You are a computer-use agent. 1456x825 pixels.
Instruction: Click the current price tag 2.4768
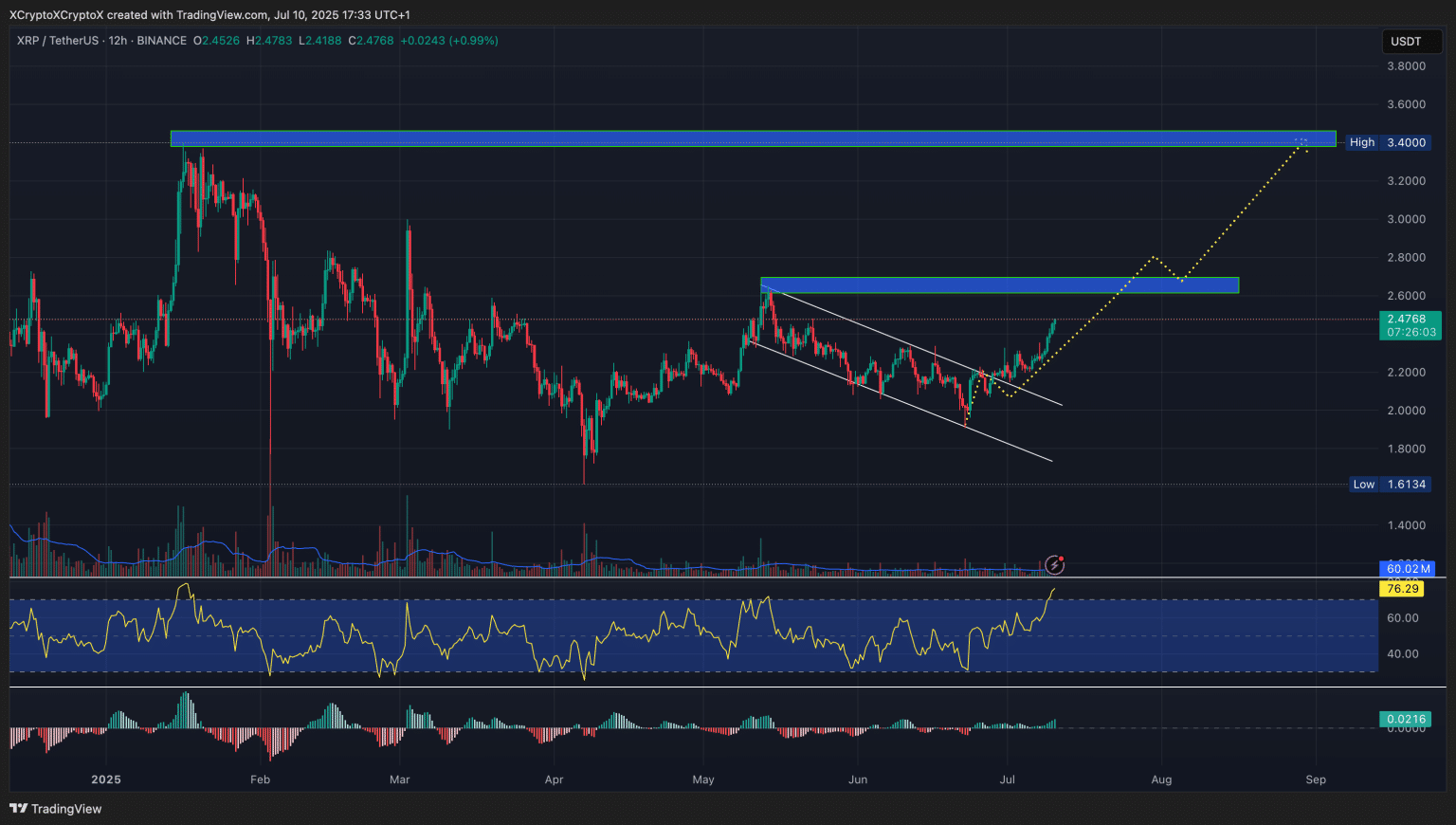[x=1407, y=320]
